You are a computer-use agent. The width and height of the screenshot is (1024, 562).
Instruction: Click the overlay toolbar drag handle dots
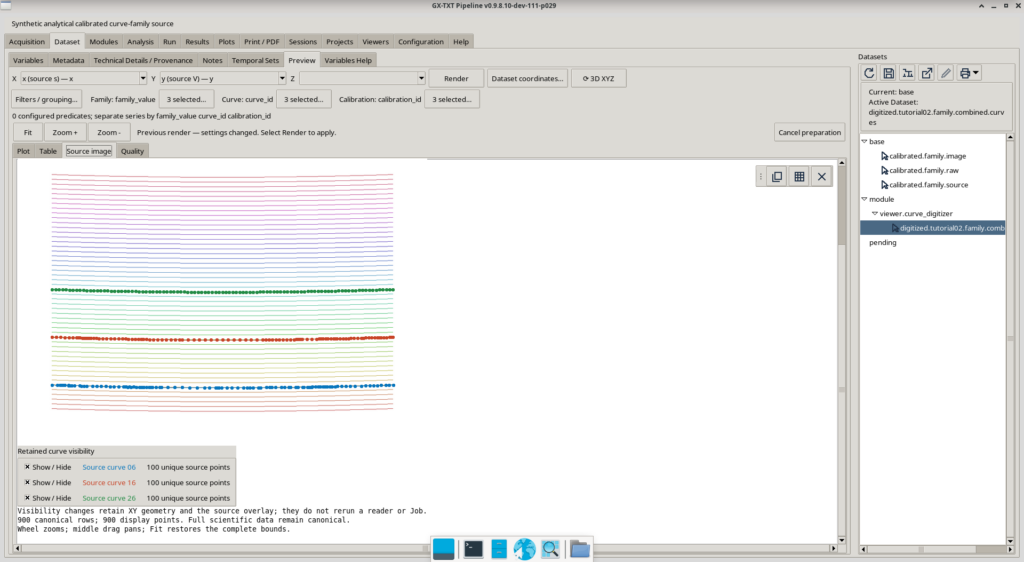pyautogui.click(x=761, y=177)
